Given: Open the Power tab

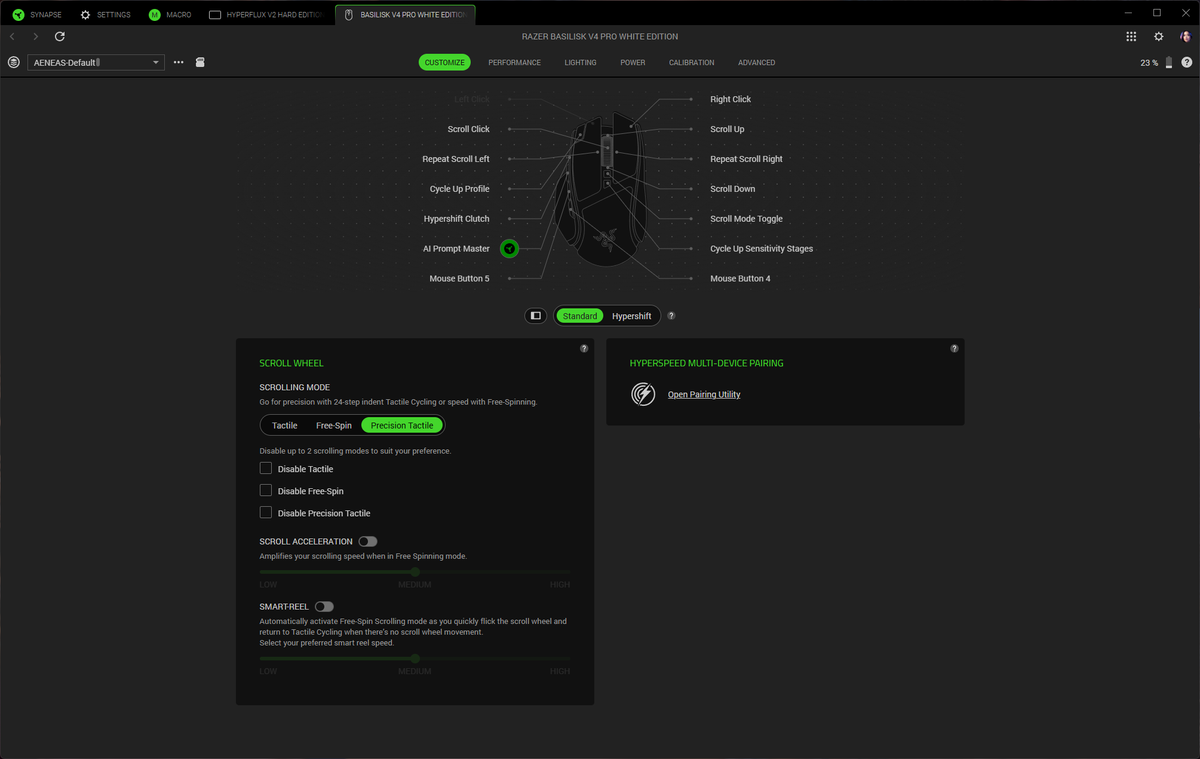Looking at the screenshot, I should [x=633, y=62].
